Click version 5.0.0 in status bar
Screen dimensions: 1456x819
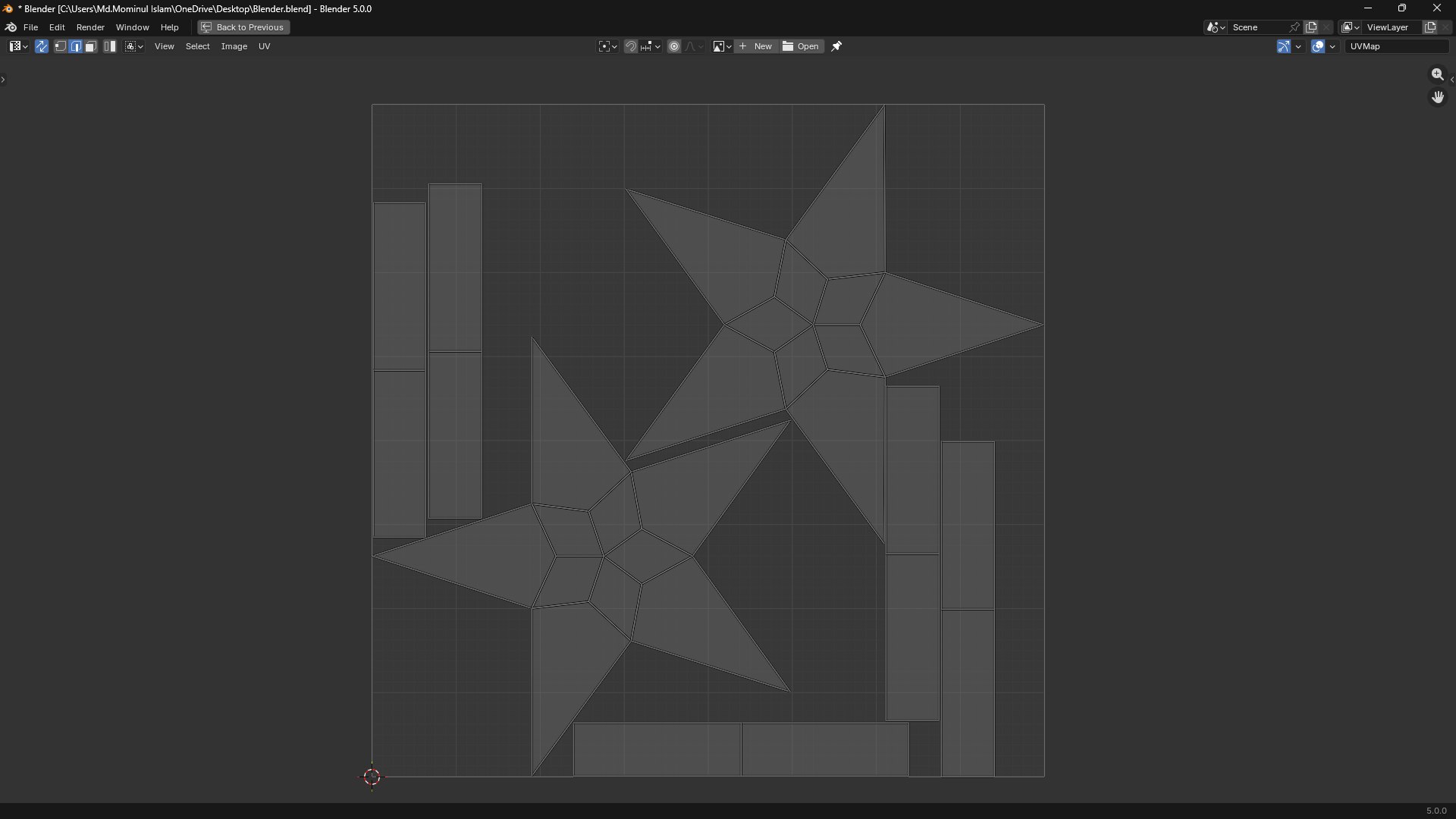tap(1436, 811)
